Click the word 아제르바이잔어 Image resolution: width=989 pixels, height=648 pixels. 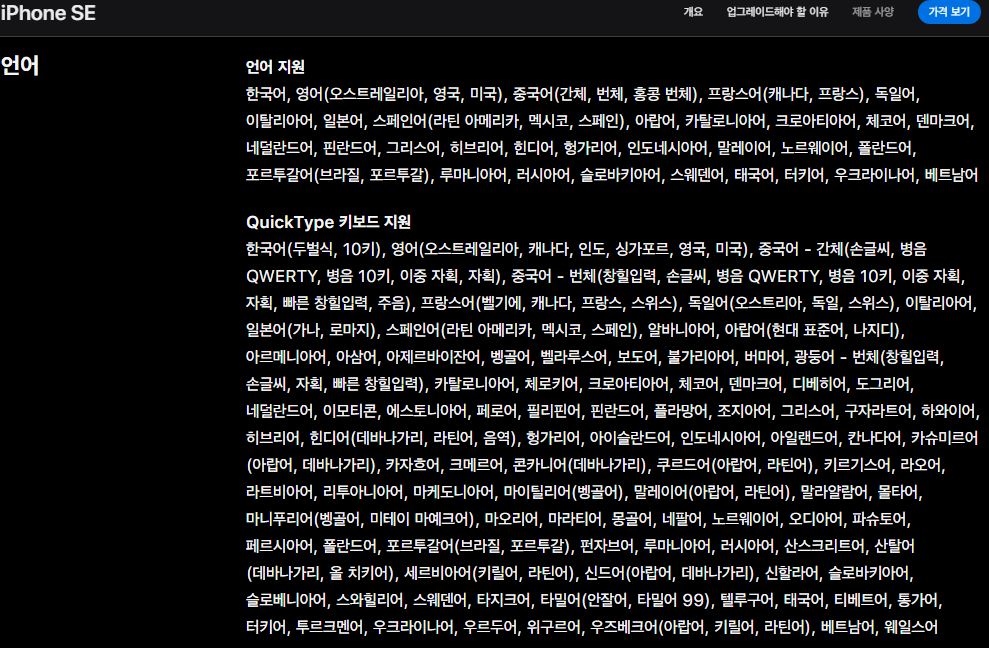point(433,358)
